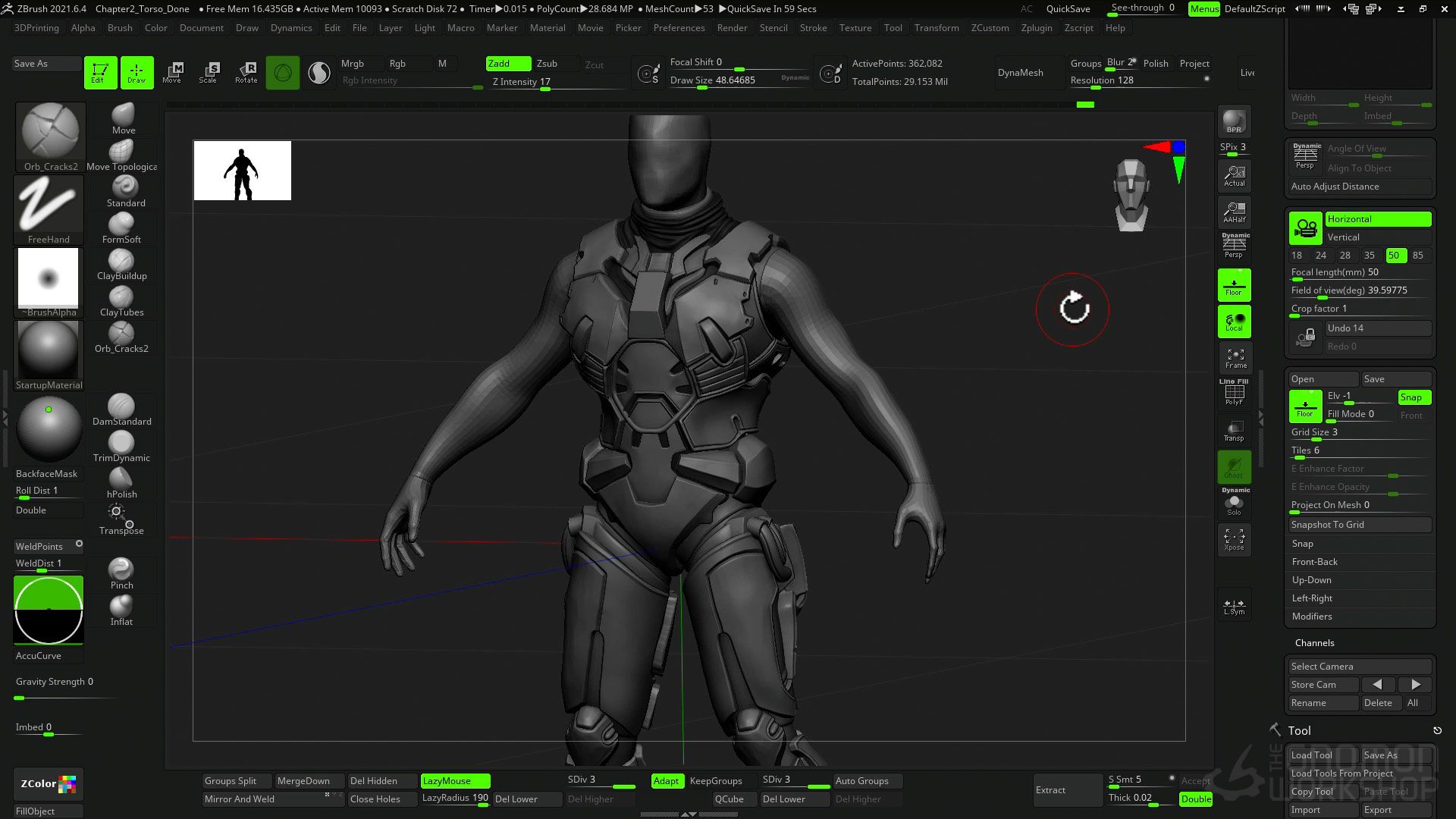Click the DynaMesh button
Viewport: 1456px width, 819px height.
coord(1020,73)
